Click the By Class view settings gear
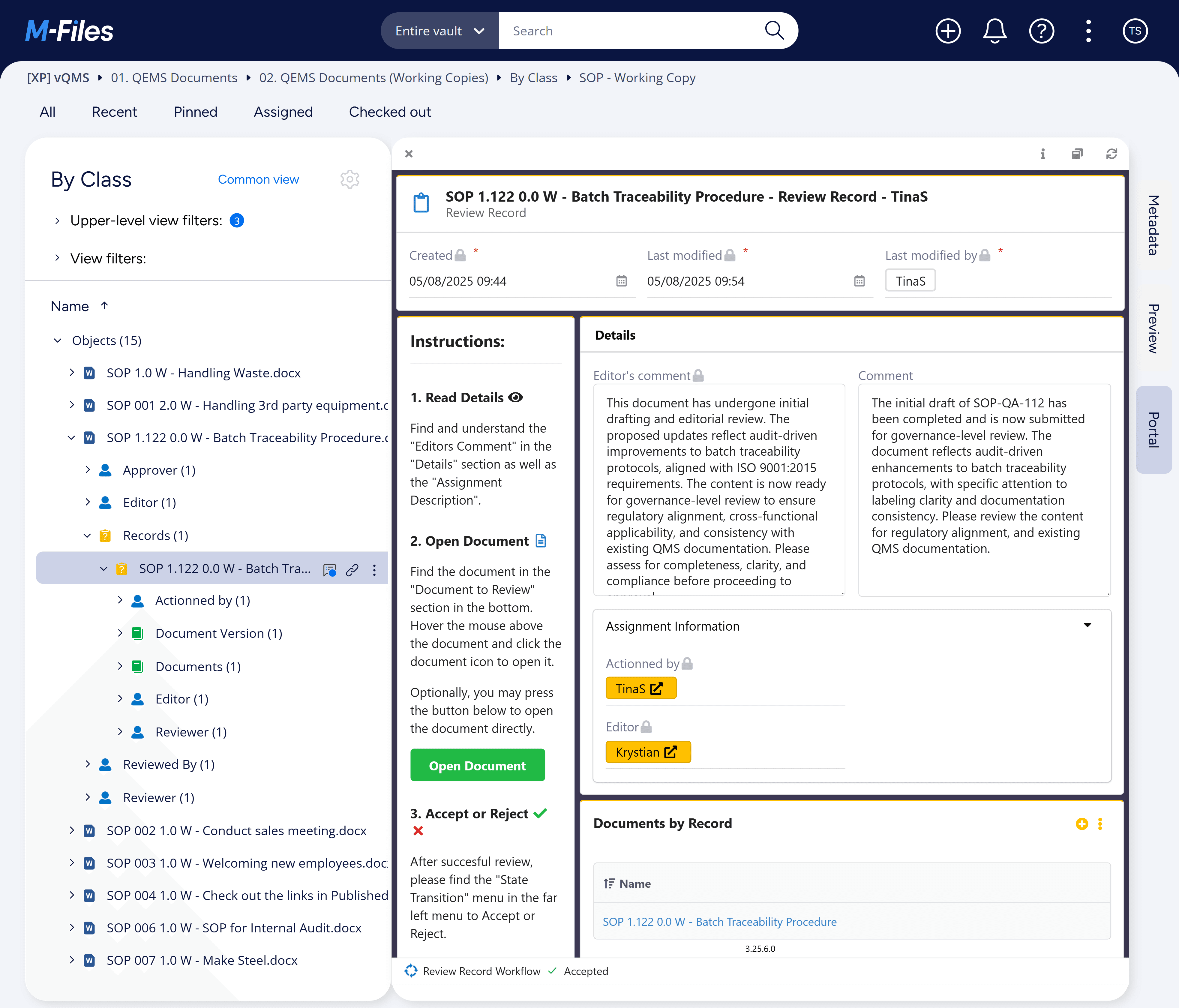This screenshot has width=1179, height=1008. [x=349, y=179]
